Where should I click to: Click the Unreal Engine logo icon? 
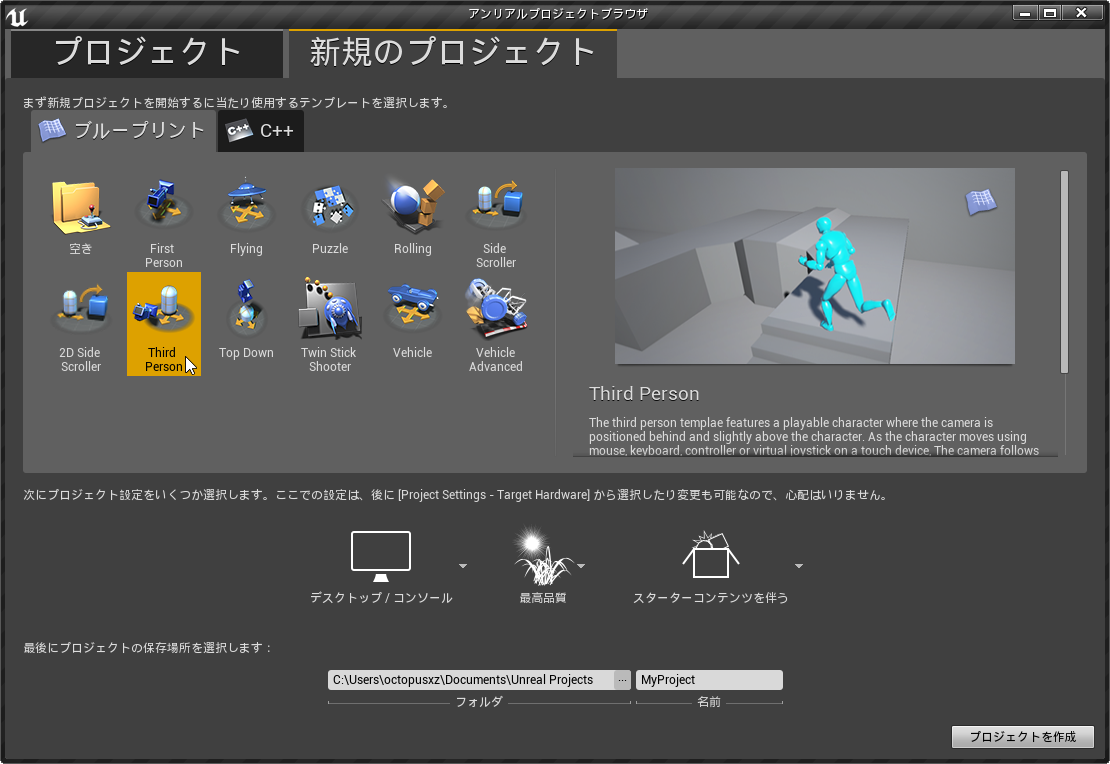pos(17,15)
